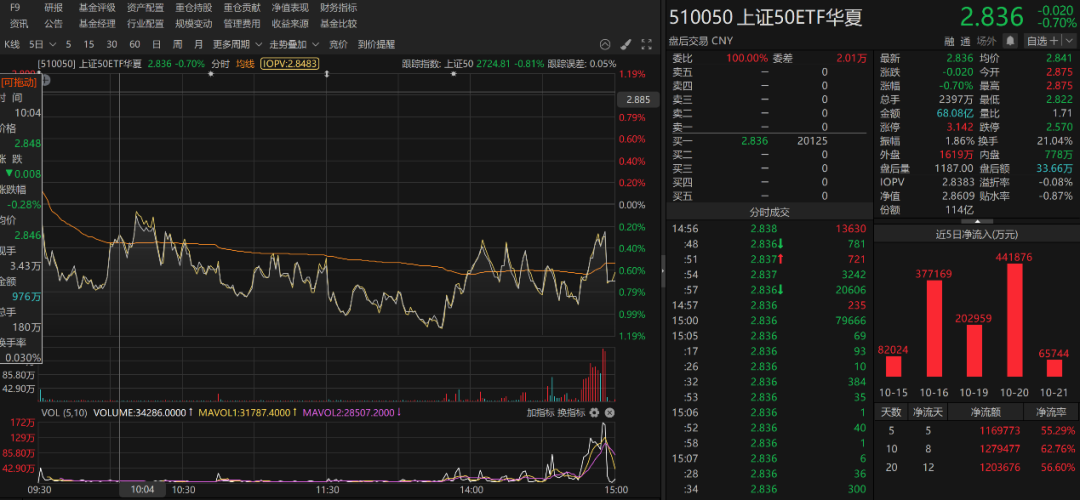Click the 融 margin tag icon

[x=949, y=41]
